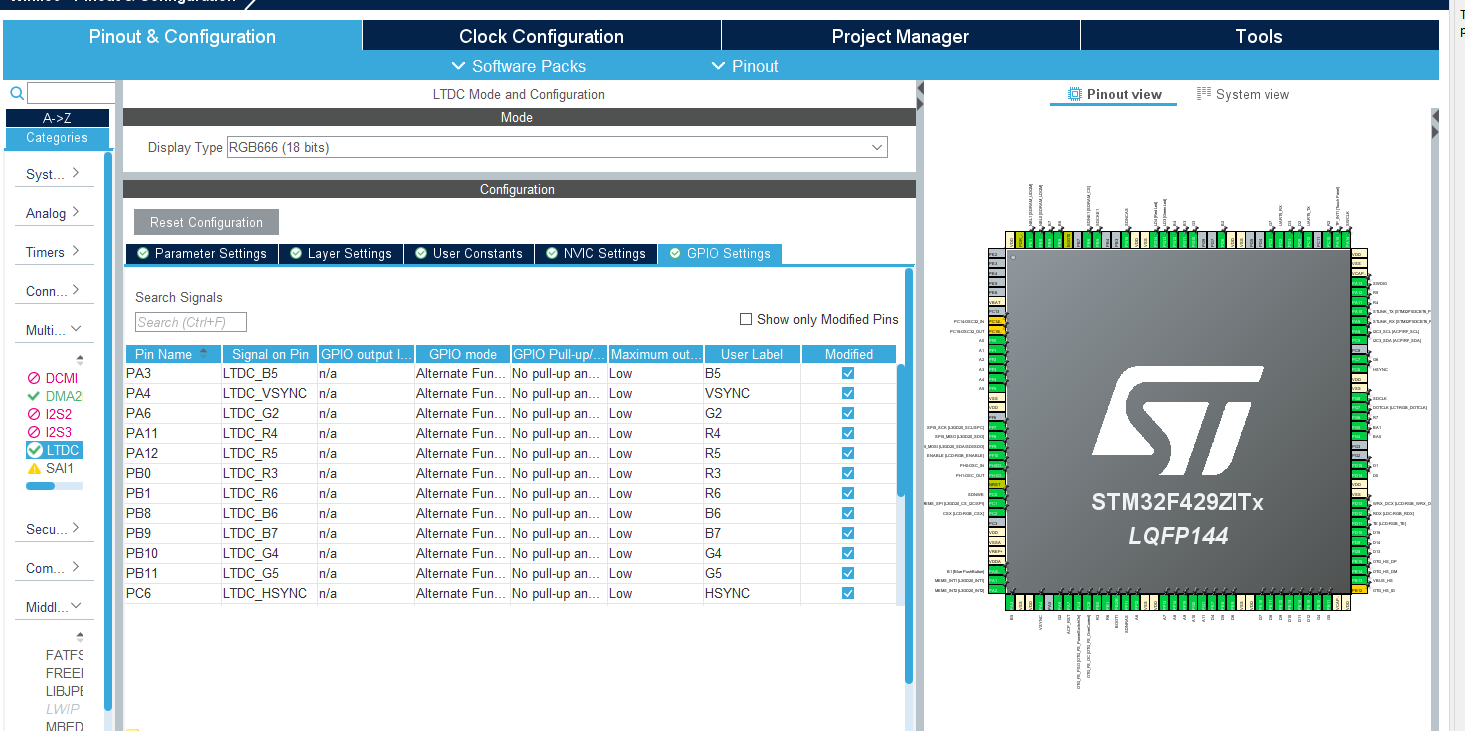This screenshot has width=1465, height=731.
Task: Open the Tools tab
Action: (x=1258, y=36)
